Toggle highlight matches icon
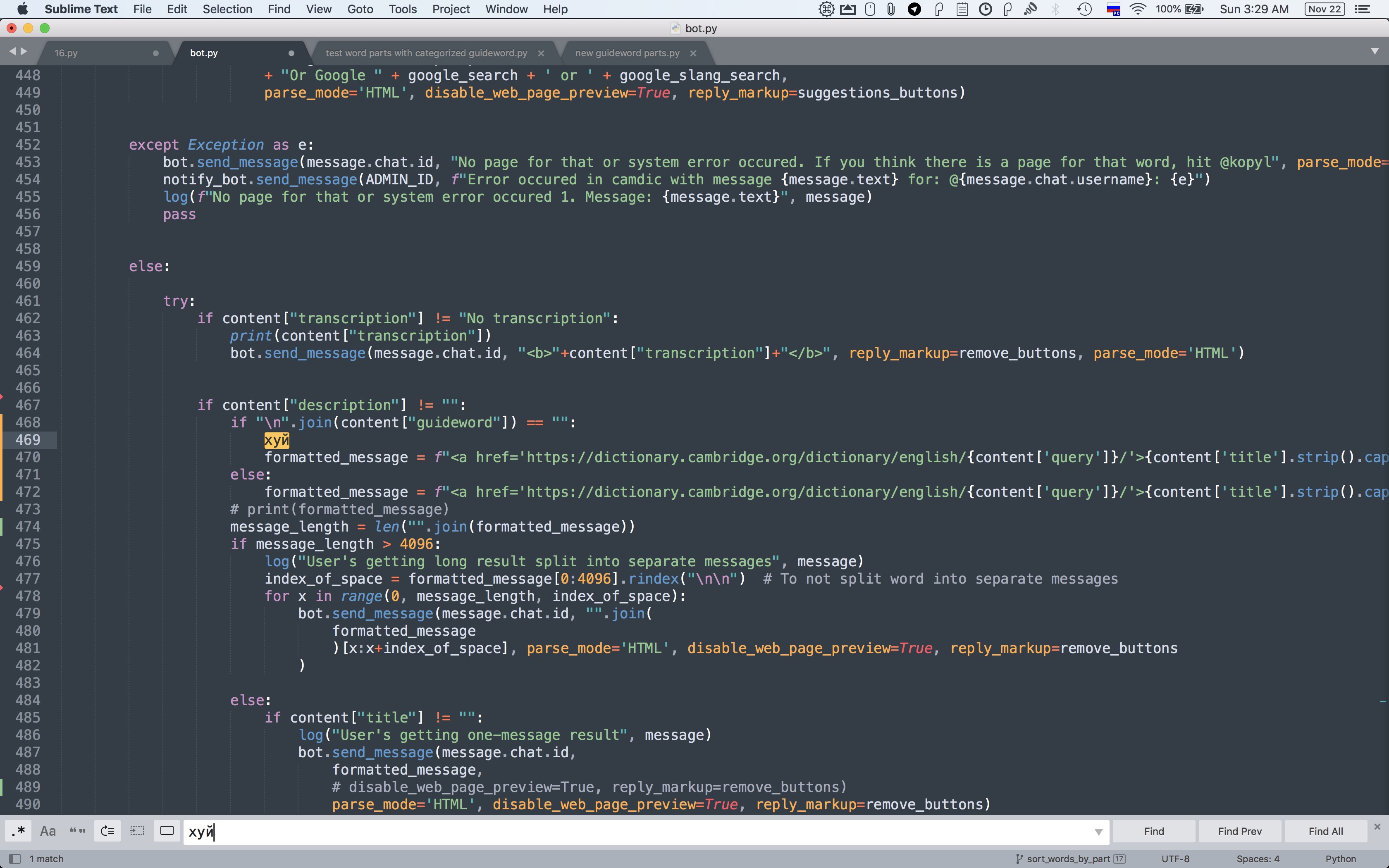 click(167, 831)
